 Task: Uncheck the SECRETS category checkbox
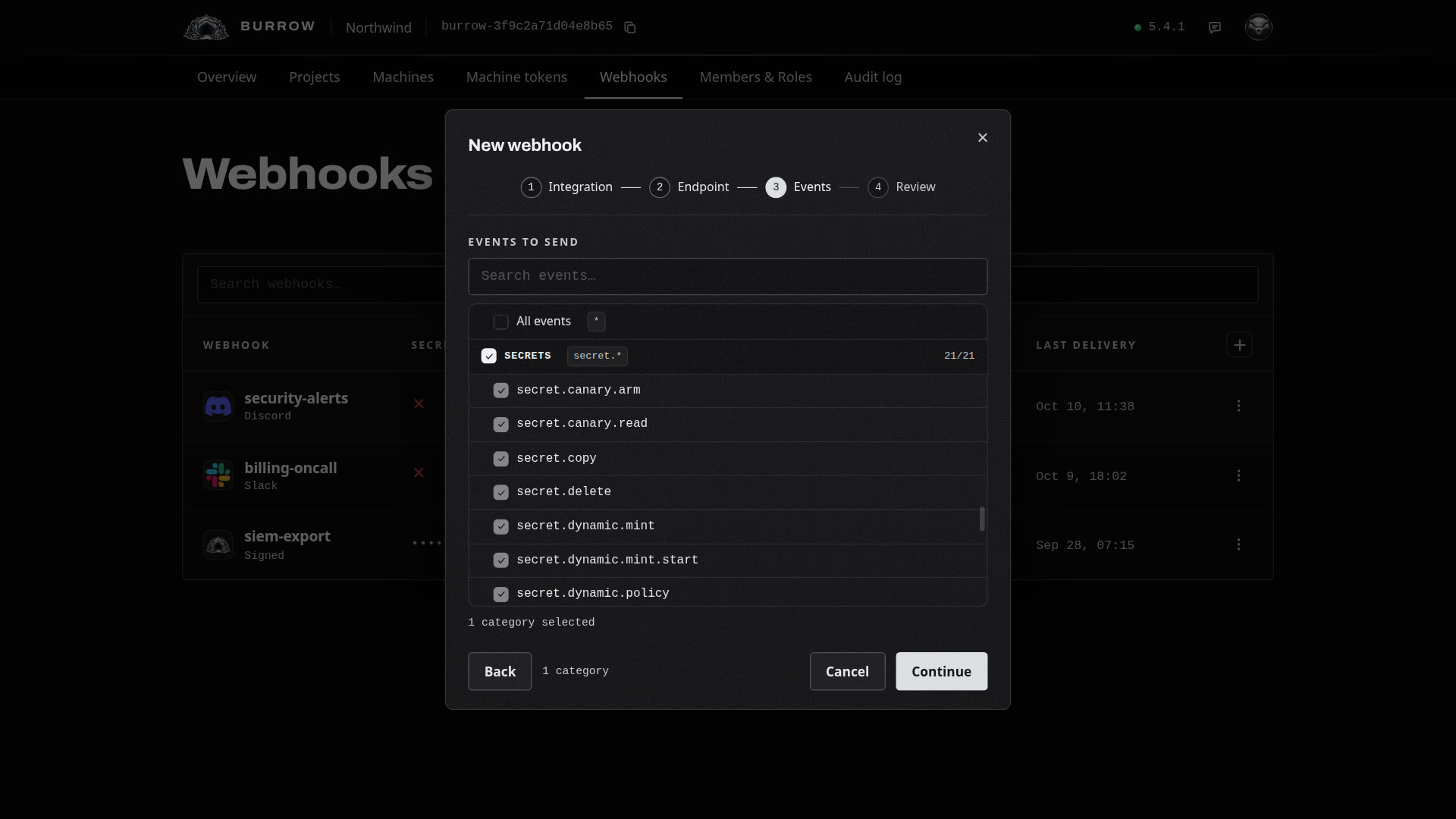(488, 356)
